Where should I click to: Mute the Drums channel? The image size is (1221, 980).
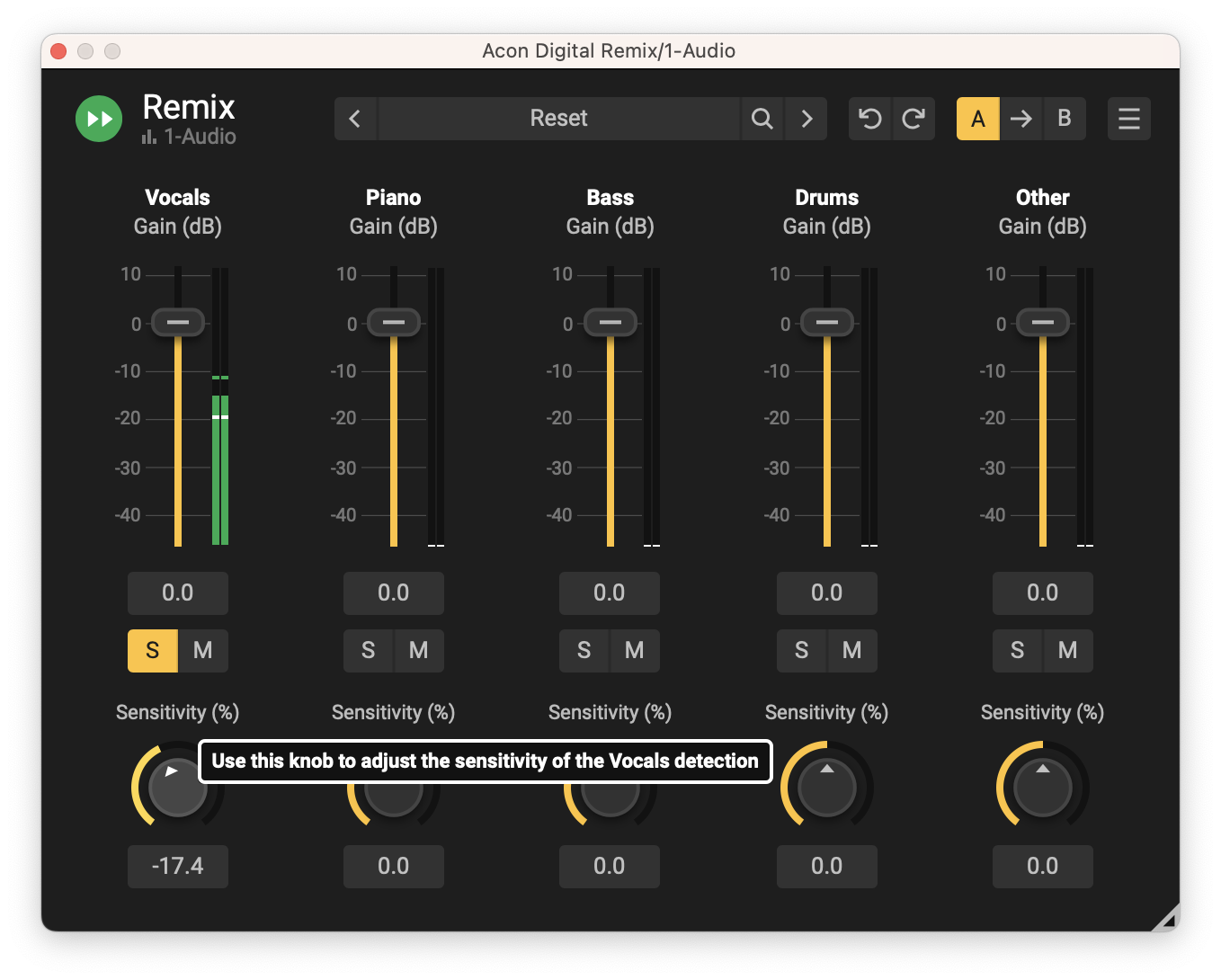(x=851, y=650)
